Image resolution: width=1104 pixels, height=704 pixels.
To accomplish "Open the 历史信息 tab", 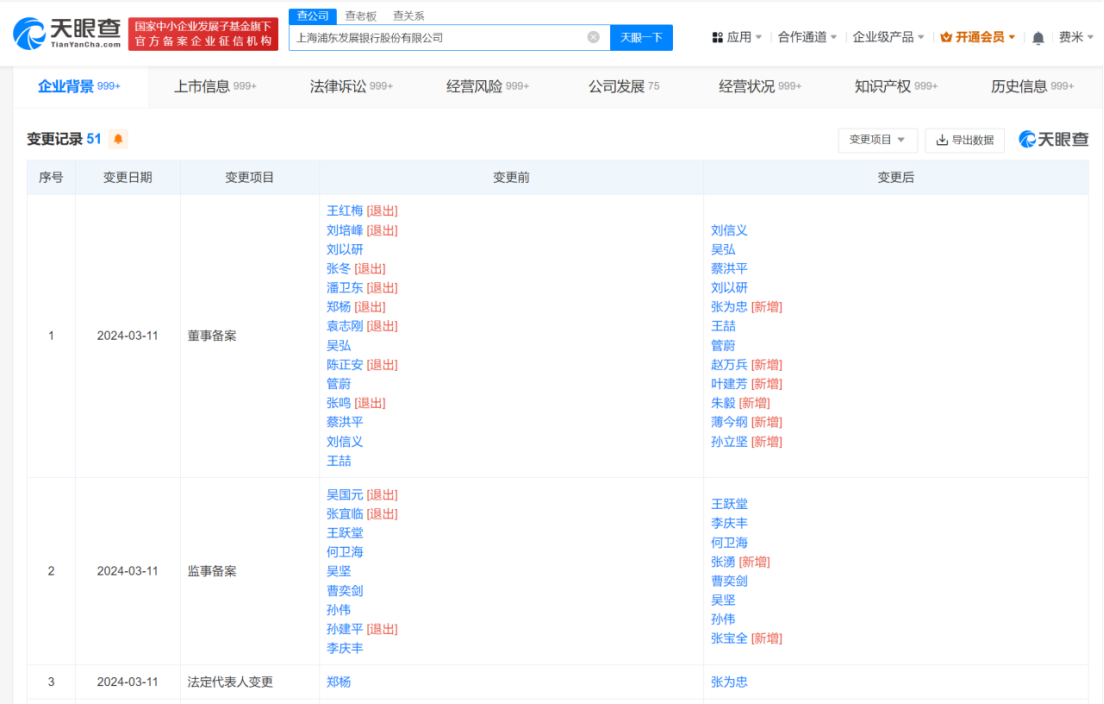I will (1032, 87).
